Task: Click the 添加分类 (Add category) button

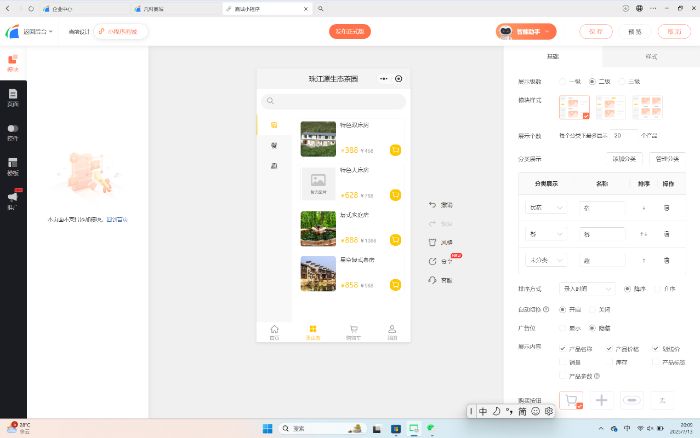Action: 625,158
